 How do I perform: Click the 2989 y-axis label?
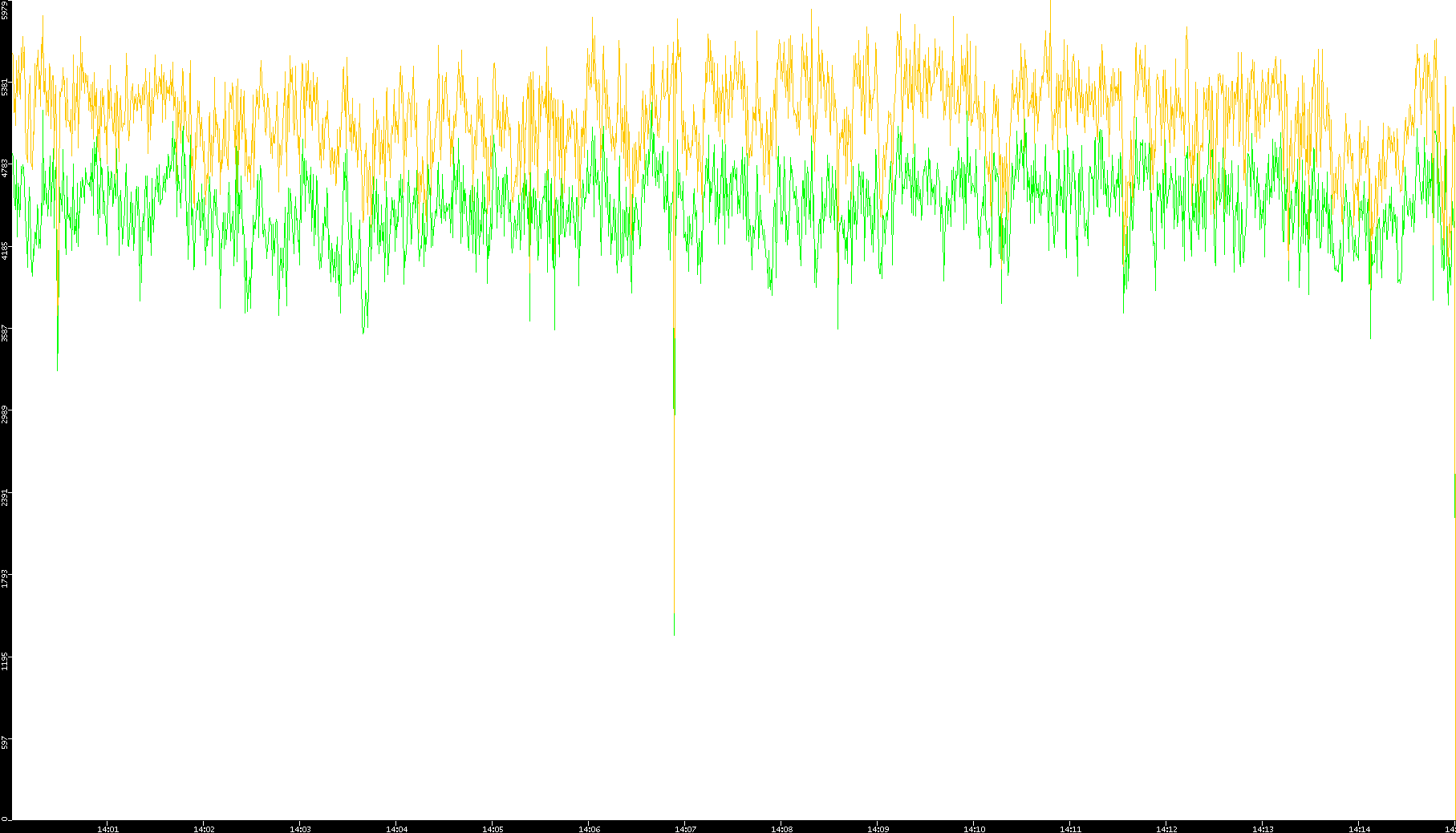[x=6, y=415]
